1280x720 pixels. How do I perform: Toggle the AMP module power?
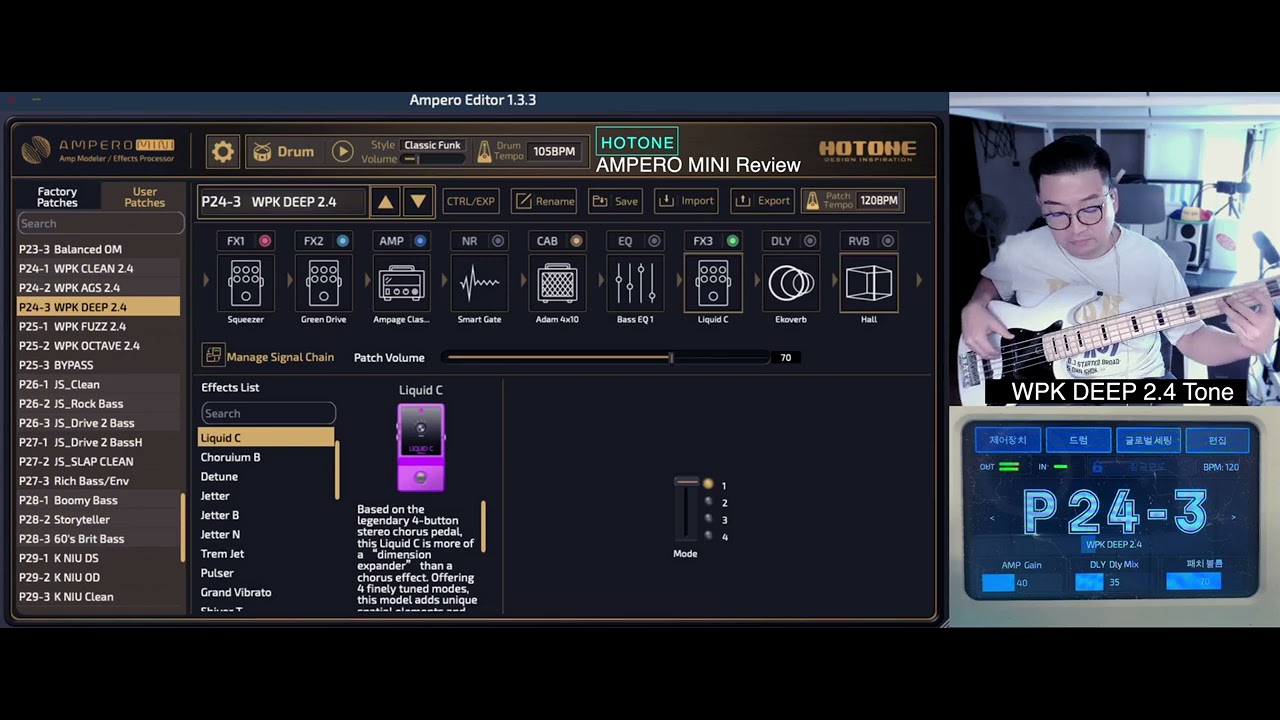(420, 241)
